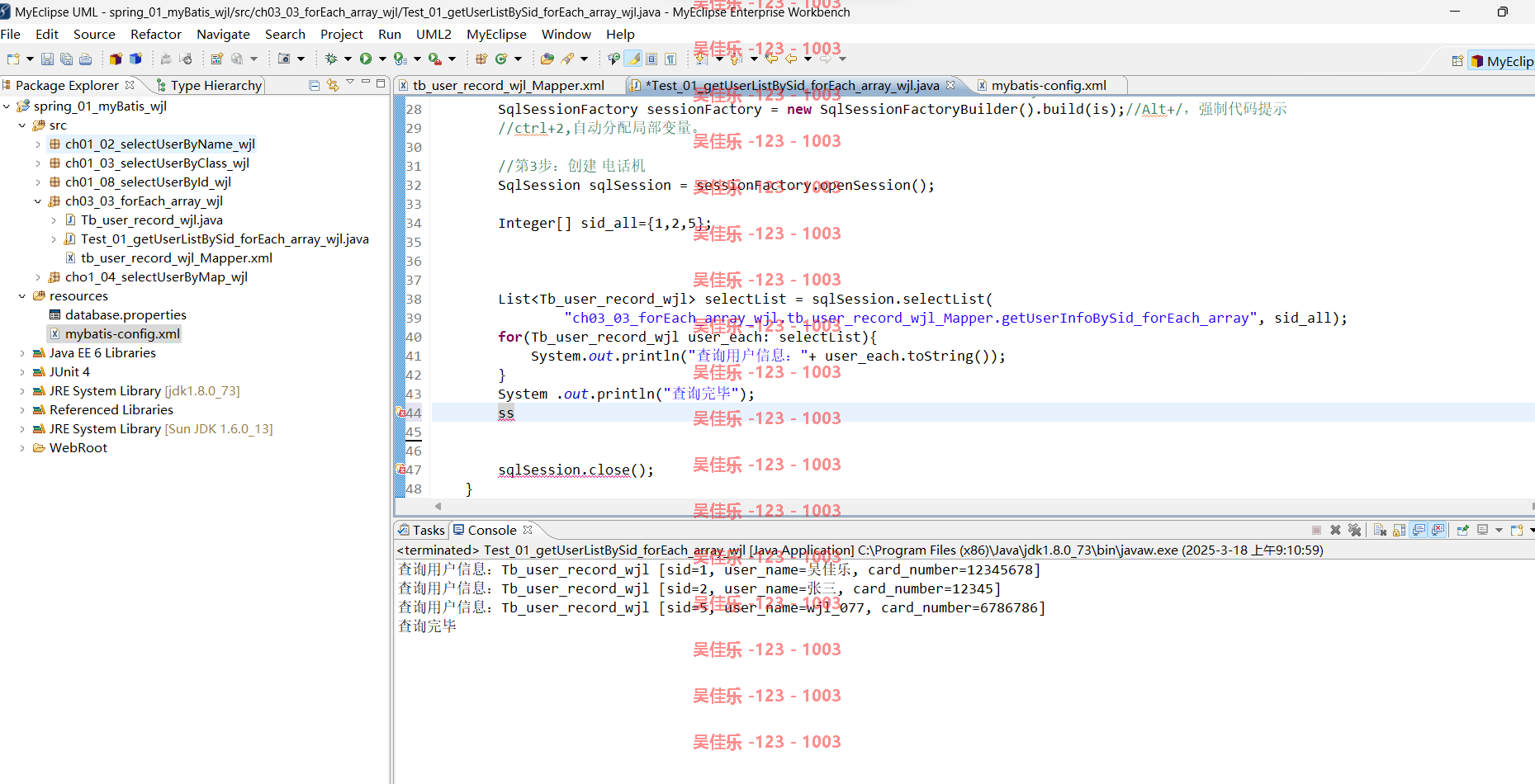Viewport: 1535px width, 784px height.
Task: Toggle Scroll Lock in Console
Action: point(1399,530)
